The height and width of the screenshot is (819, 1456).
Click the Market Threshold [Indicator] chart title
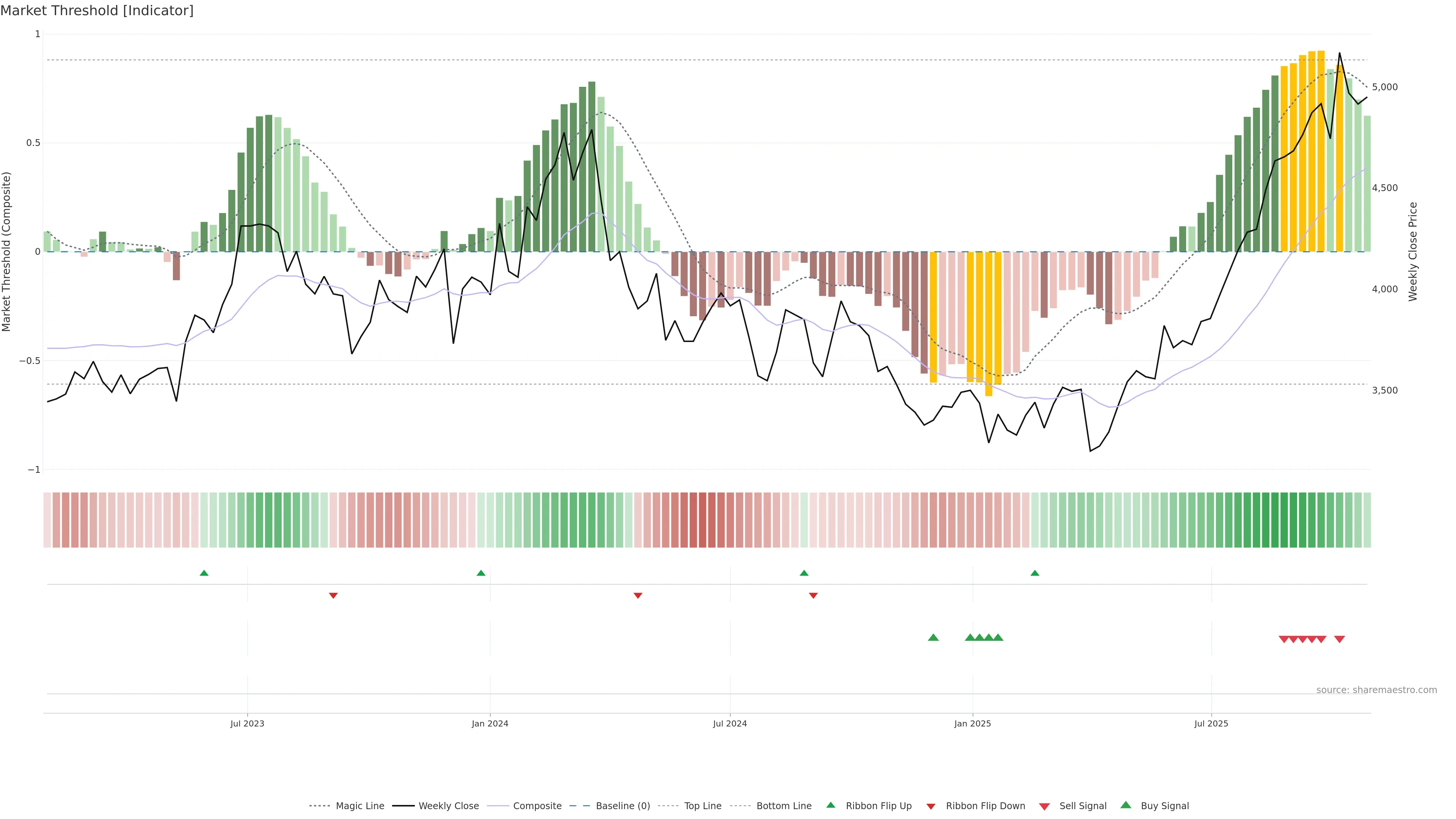point(97,11)
